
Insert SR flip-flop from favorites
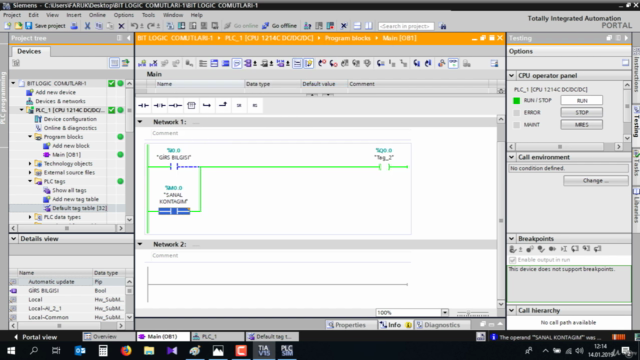click(x=239, y=105)
